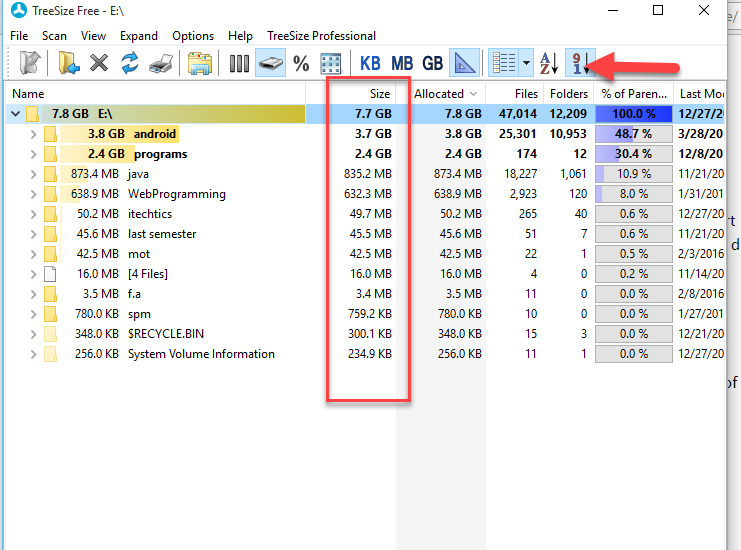Click the refresh scan arrows icon
741x550 pixels.
129,64
